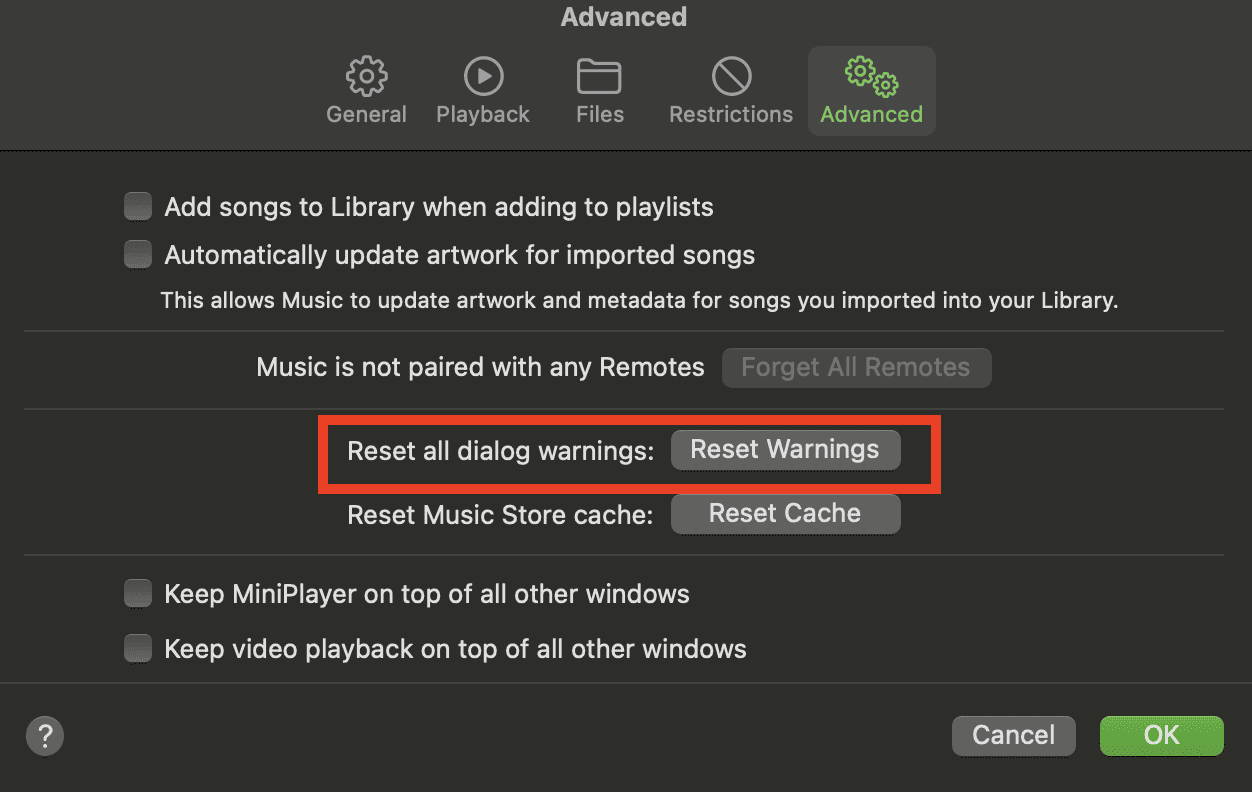Open the General preferences gear icon
The image size is (1252, 792).
366,76
